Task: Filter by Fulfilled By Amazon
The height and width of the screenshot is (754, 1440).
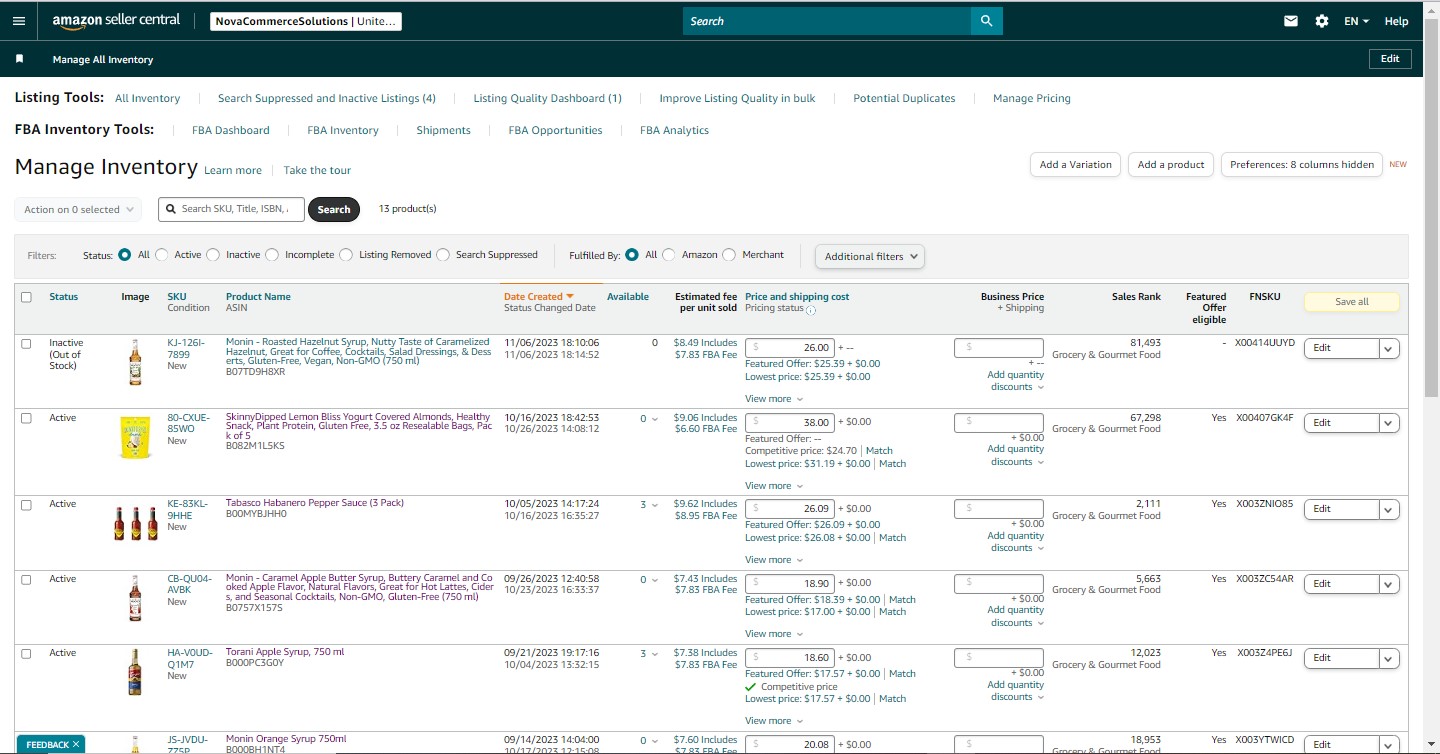Action: (x=669, y=255)
